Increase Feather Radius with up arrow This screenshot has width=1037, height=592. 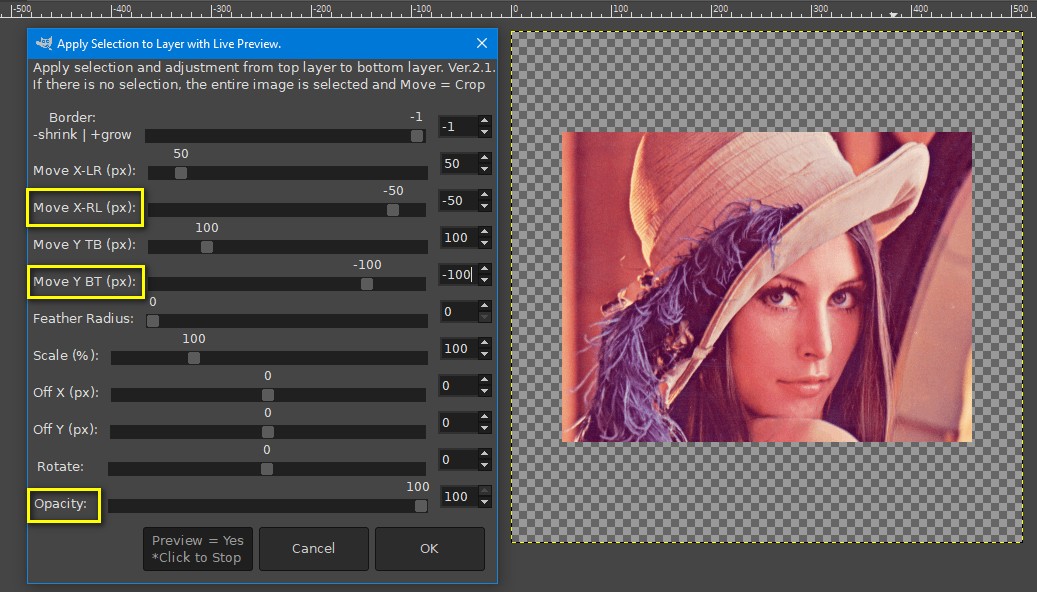tap(485, 306)
